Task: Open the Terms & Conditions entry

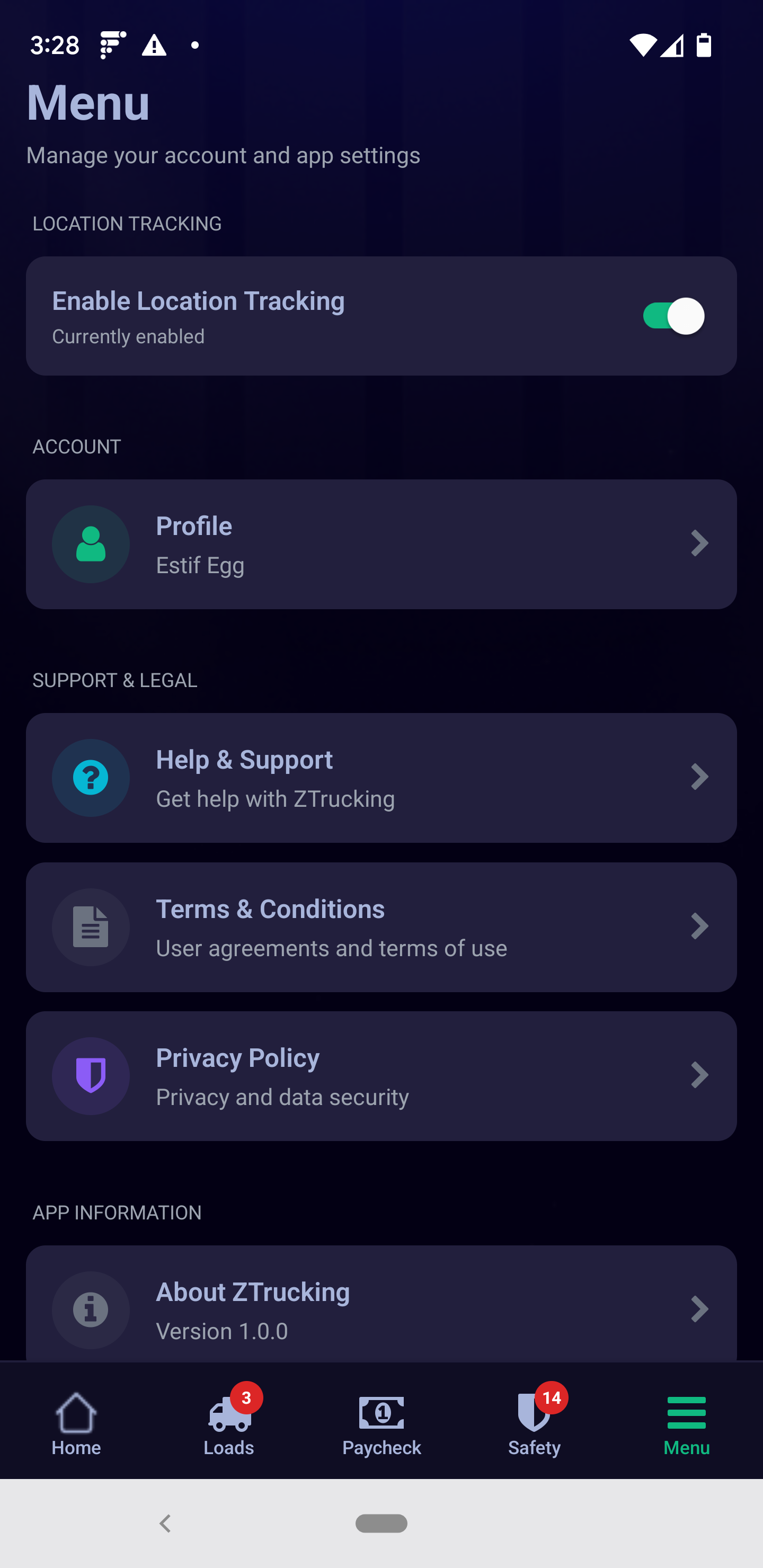Action: pos(381,926)
